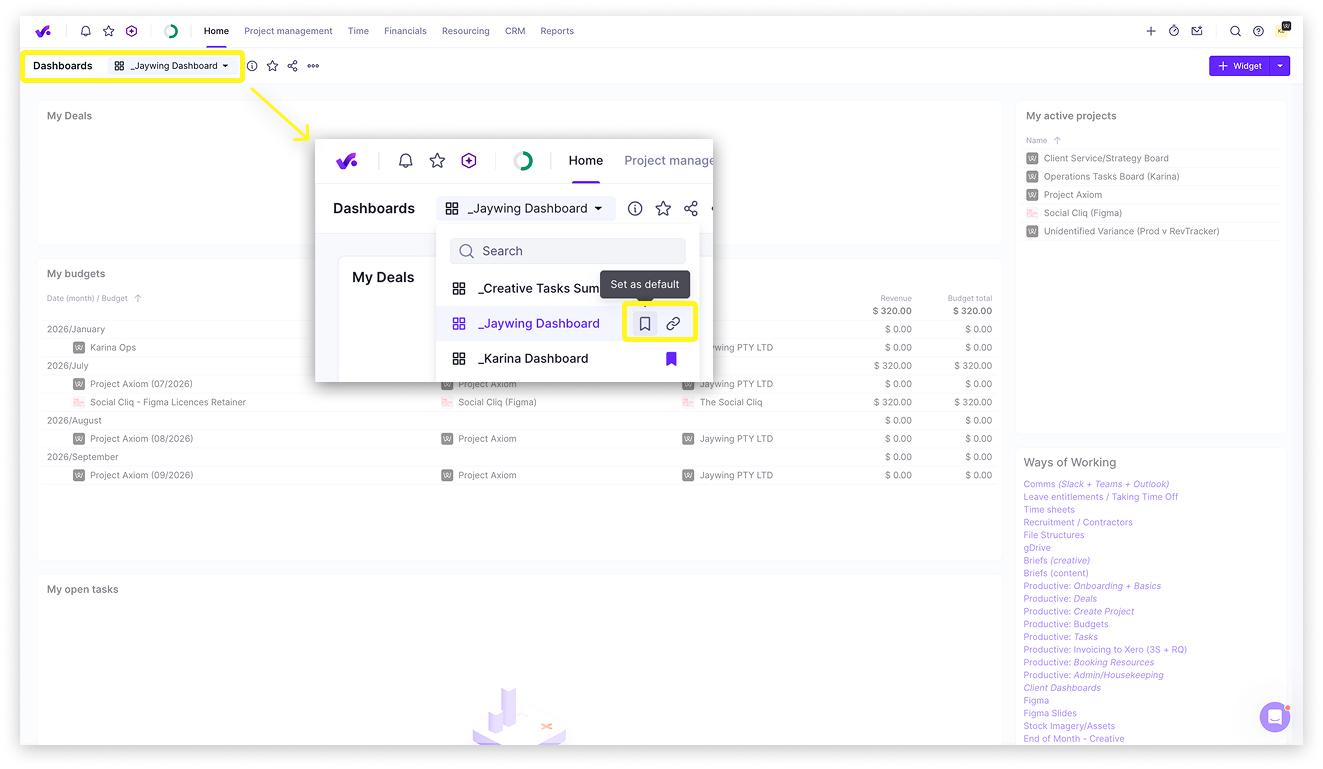Click the copy link icon on inset Jaywing row
Screen dimensions: 1323x769
673,324
